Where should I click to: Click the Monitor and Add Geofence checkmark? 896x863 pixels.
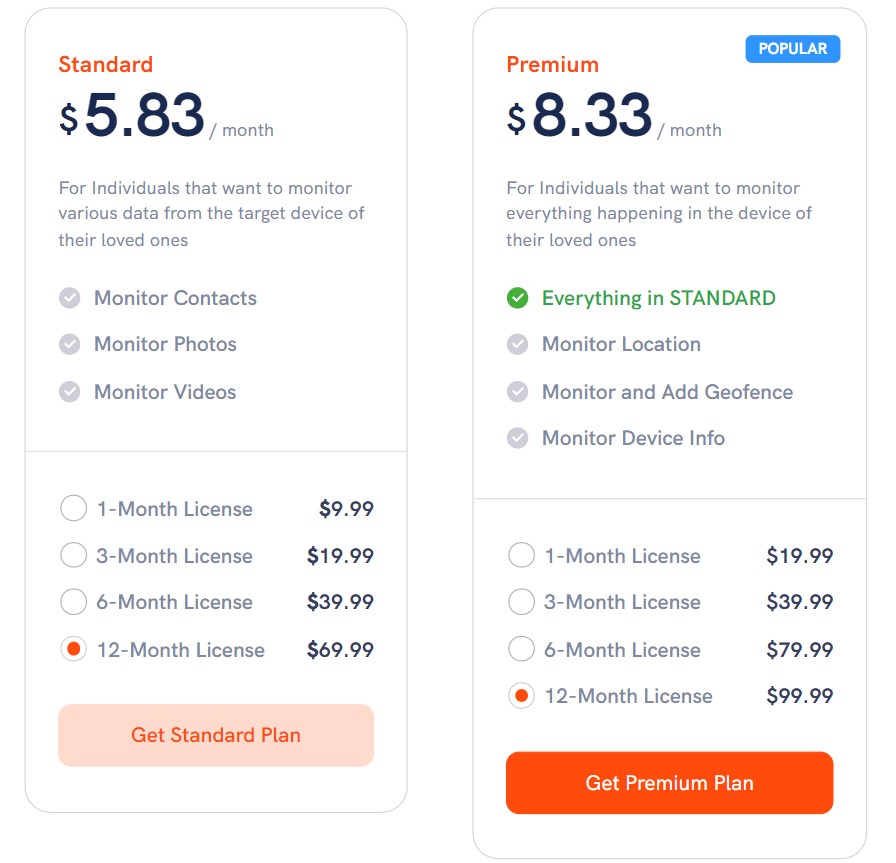coord(518,392)
